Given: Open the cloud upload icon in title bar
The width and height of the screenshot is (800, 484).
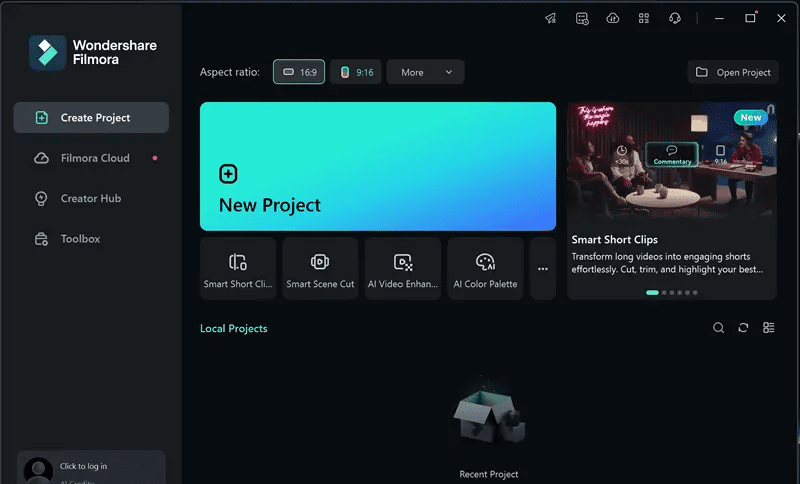Looking at the screenshot, I should coord(613,18).
